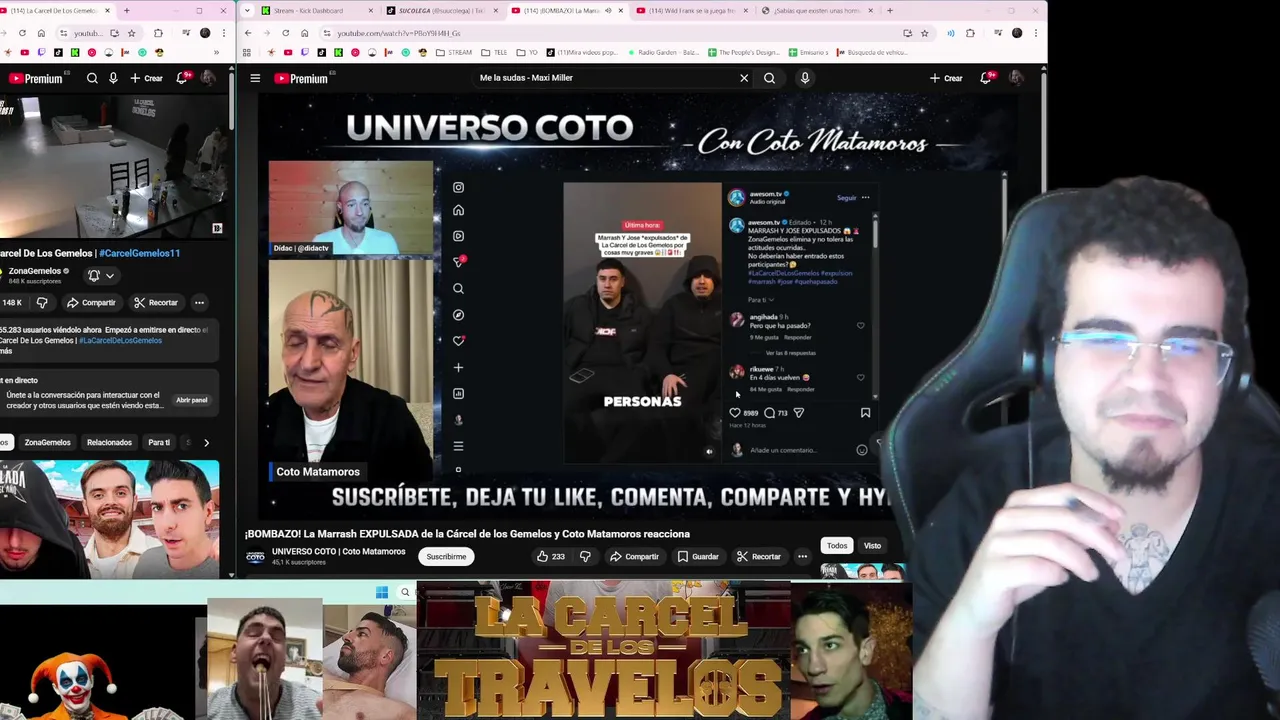Save the Universo Coto video with Guardar
Screen dimensions: 1280x720
point(698,556)
